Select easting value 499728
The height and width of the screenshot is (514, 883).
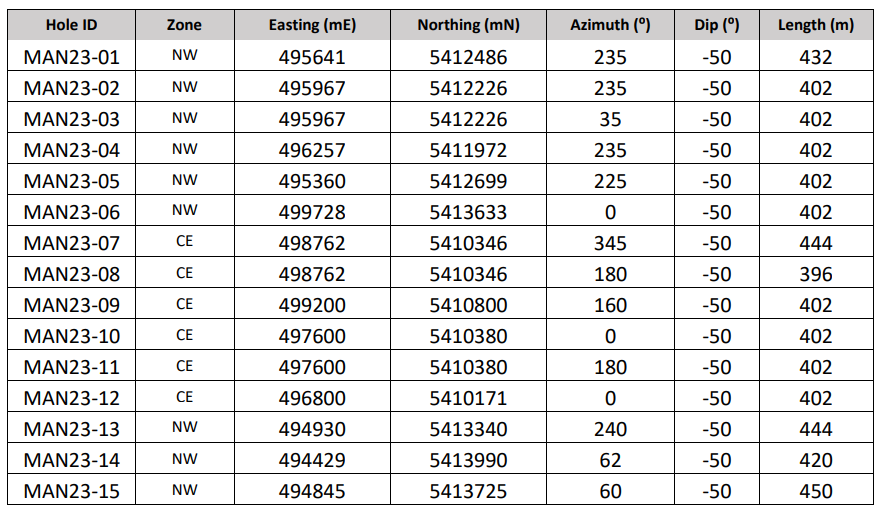pos(312,212)
